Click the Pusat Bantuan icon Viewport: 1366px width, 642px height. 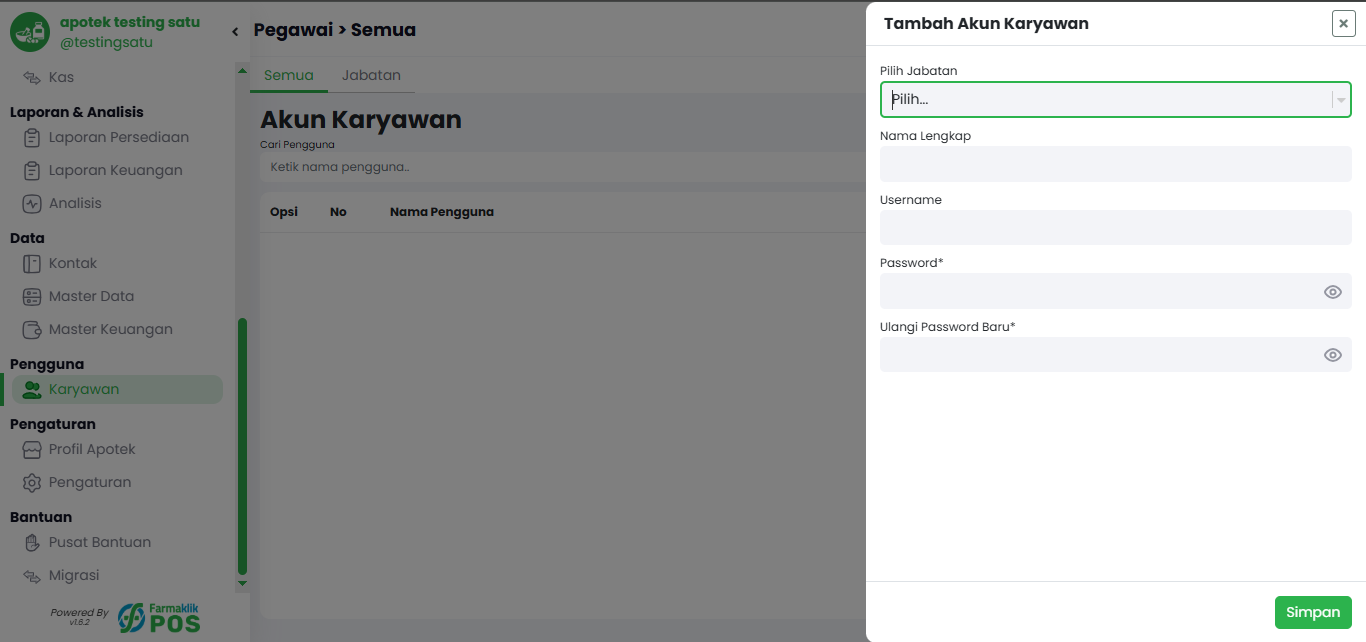[x=32, y=542]
